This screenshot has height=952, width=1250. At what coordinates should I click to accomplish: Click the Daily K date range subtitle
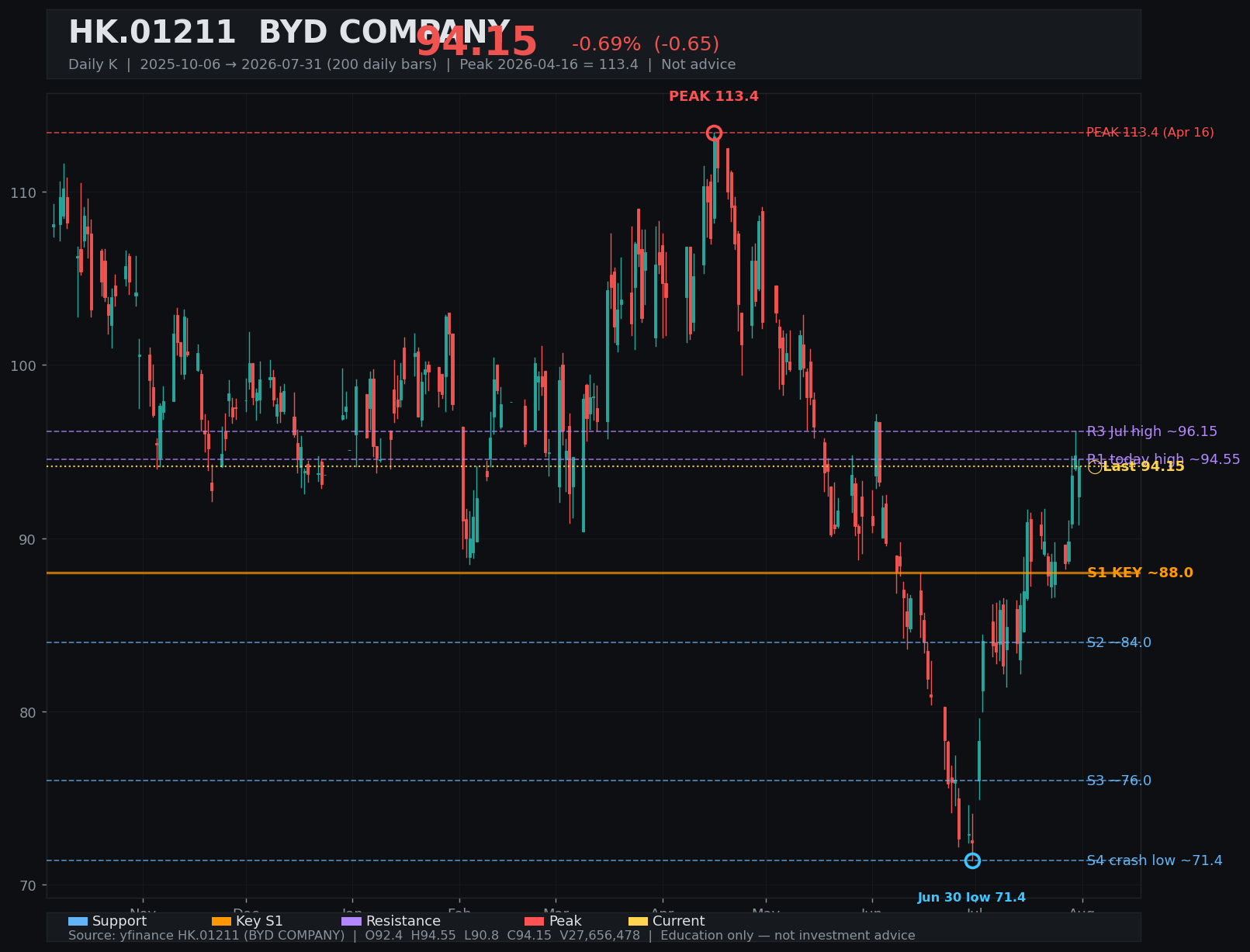[402, 65]
